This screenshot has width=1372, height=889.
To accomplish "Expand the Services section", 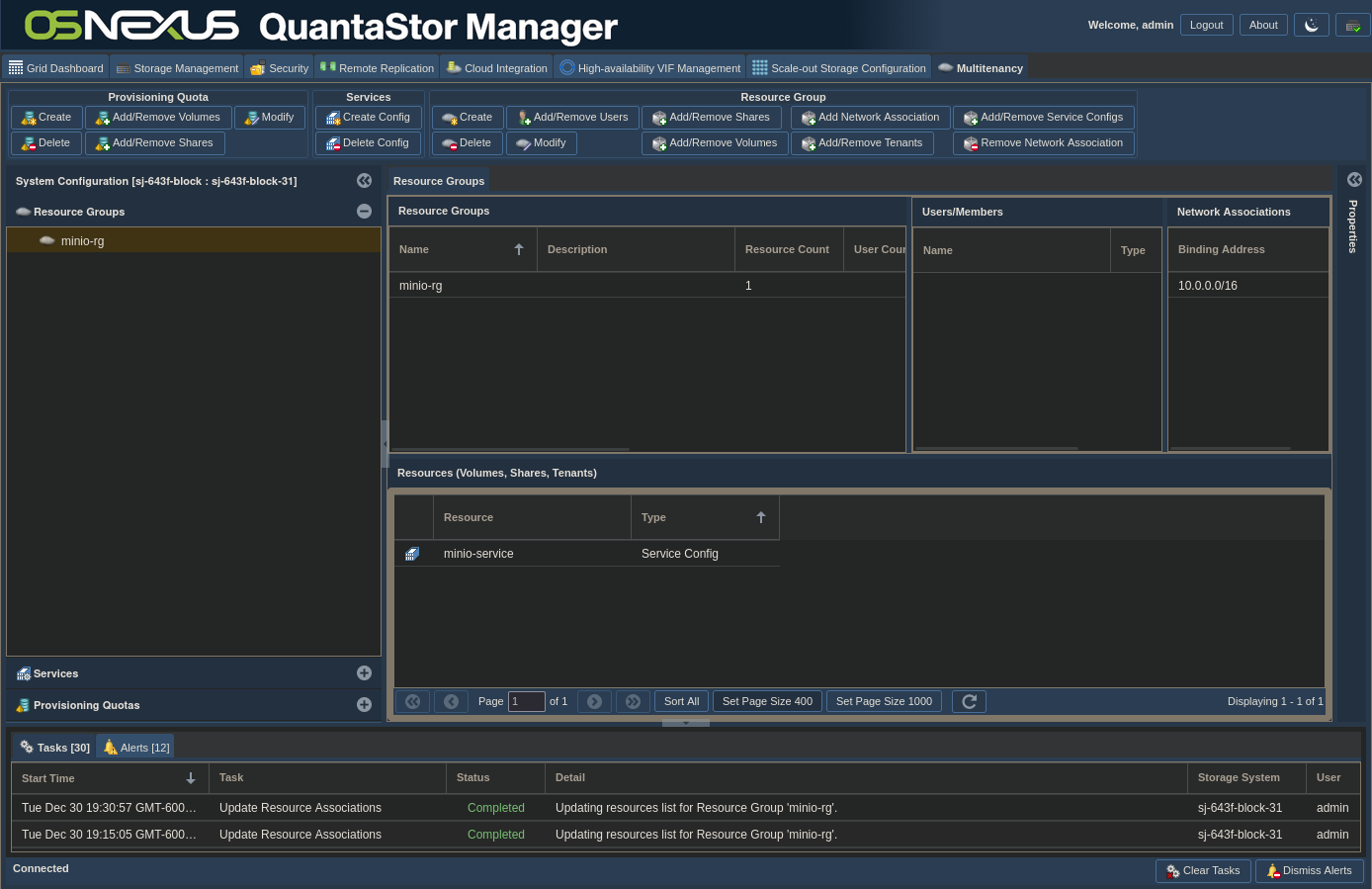I will pyautogui.click(x=364, y=673).
